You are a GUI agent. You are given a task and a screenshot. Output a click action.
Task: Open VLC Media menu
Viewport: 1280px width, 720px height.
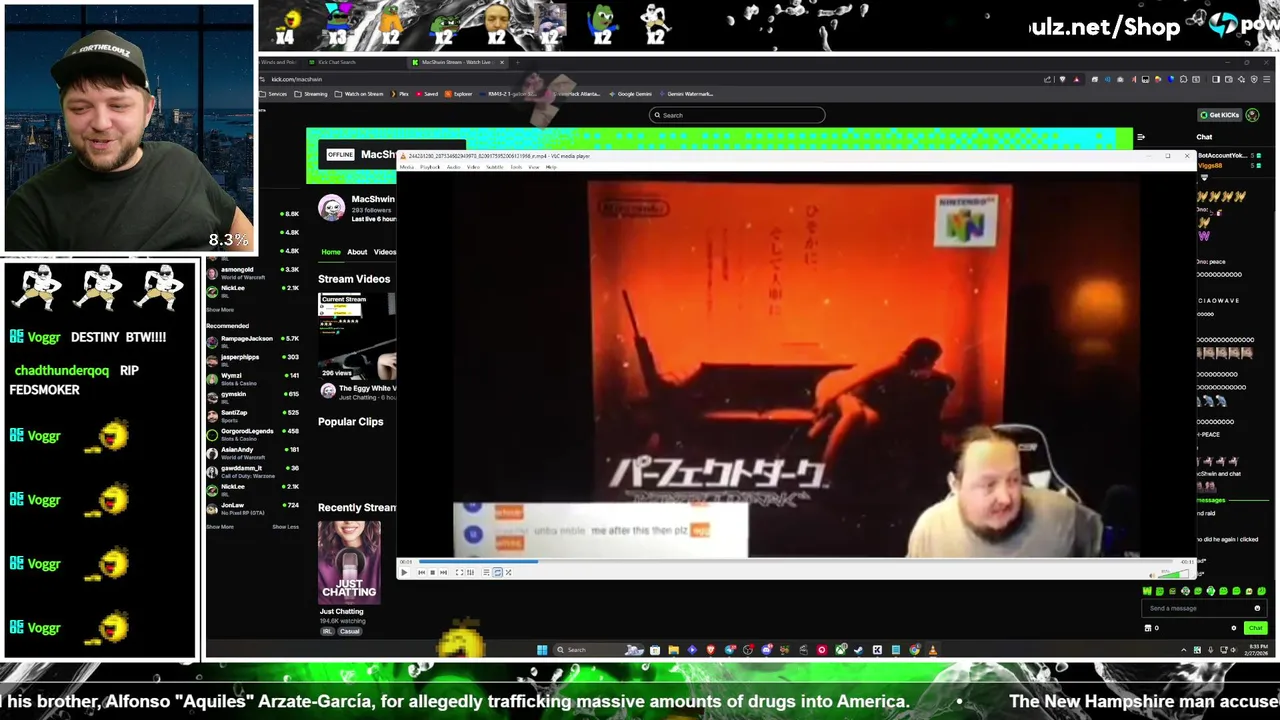pos(407,167)
